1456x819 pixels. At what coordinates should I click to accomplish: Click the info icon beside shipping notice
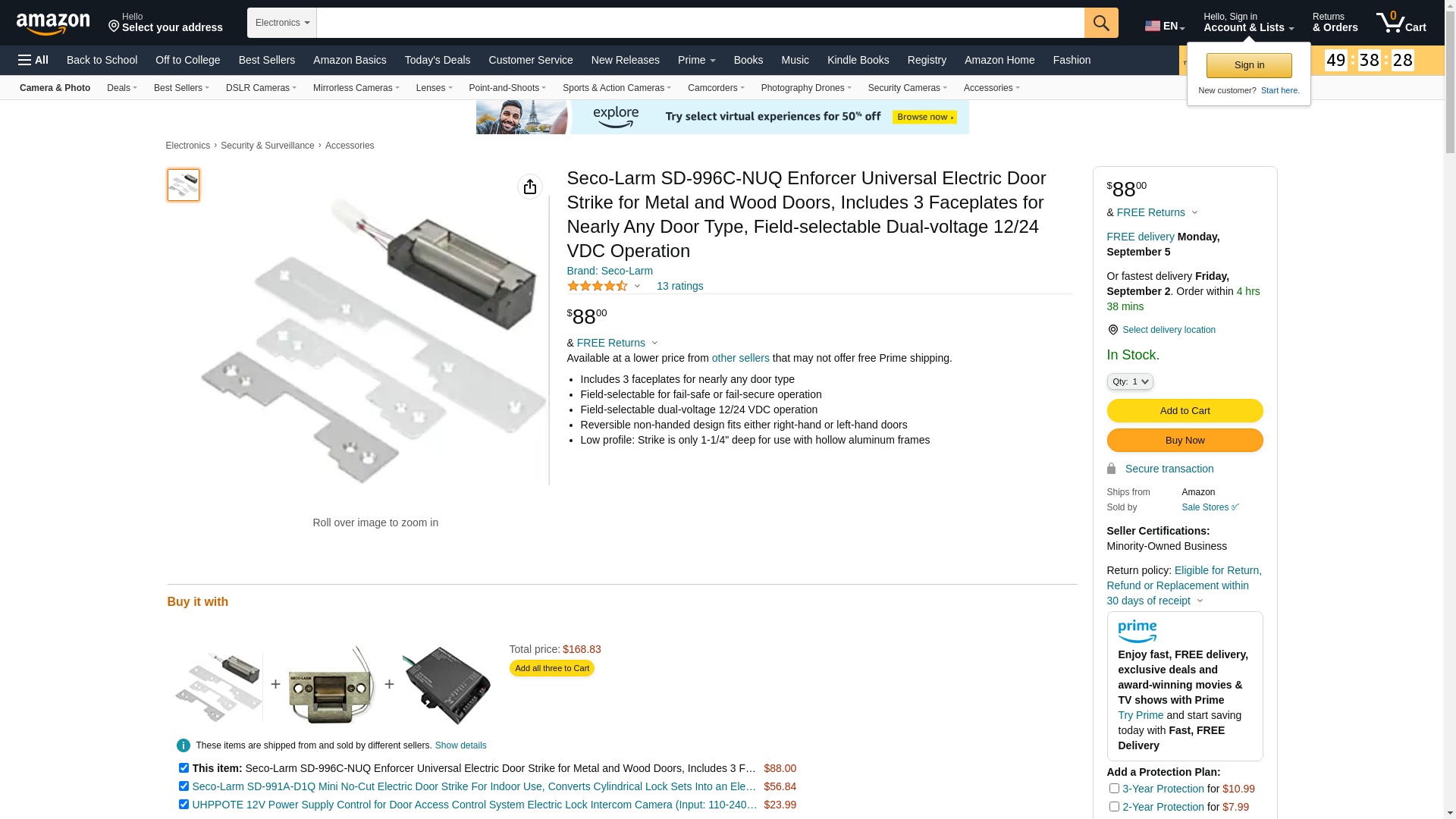pos(184,745)
